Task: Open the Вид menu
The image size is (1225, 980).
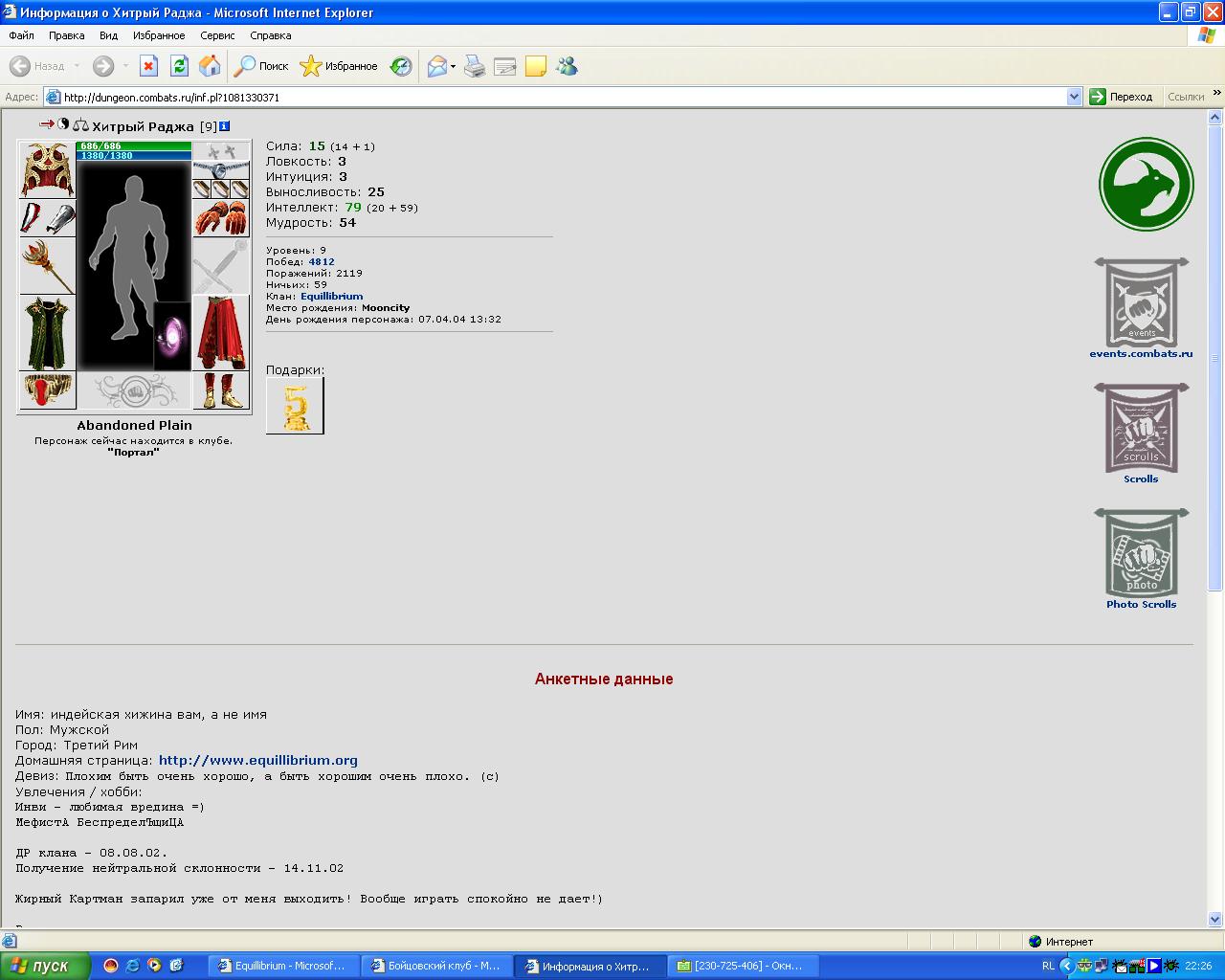Action: tap(108, 35)
